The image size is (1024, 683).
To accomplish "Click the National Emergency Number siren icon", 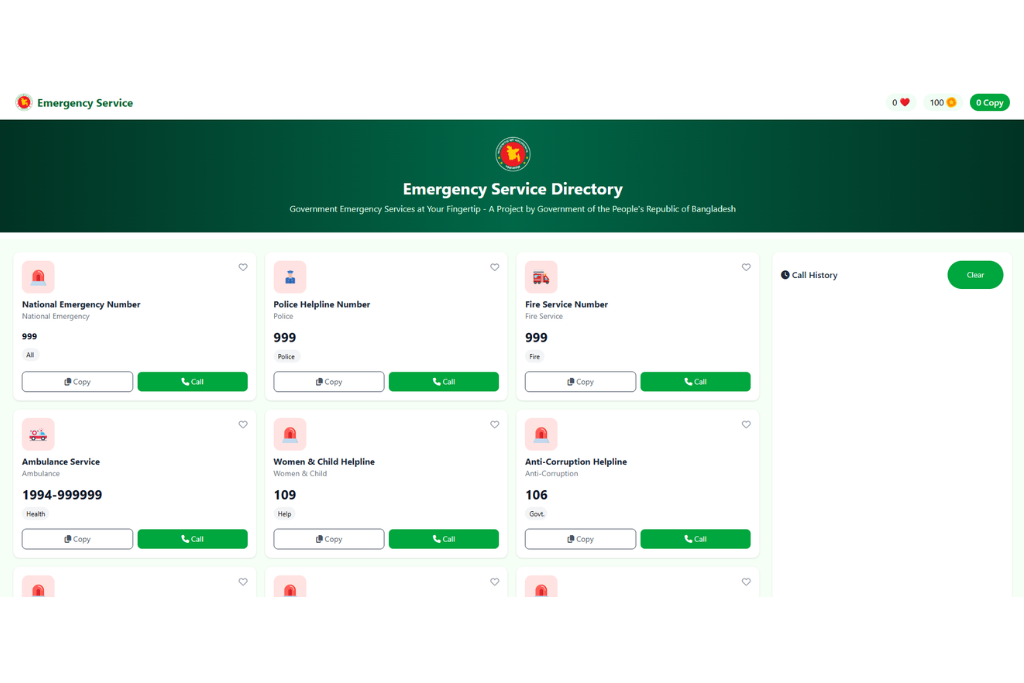I will pos(38,277).
